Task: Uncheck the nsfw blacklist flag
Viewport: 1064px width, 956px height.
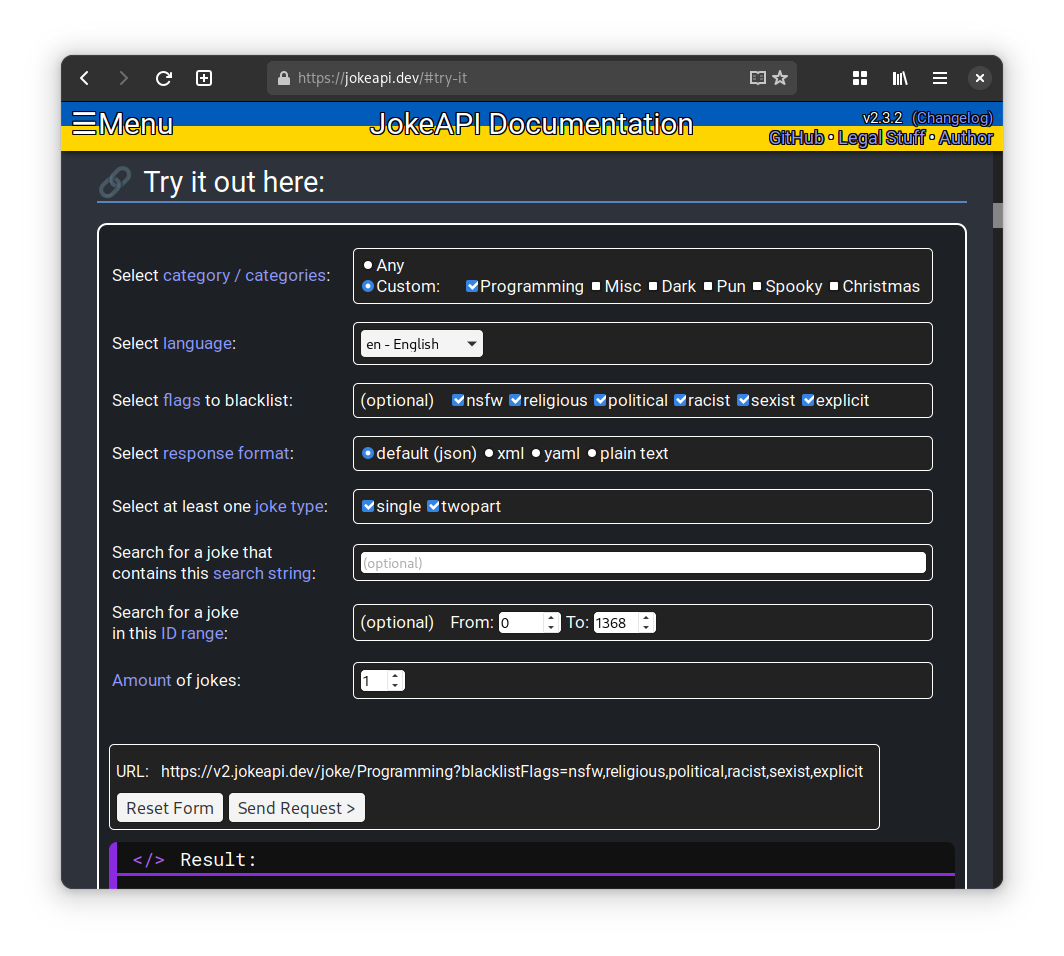Action: point(458,400)
